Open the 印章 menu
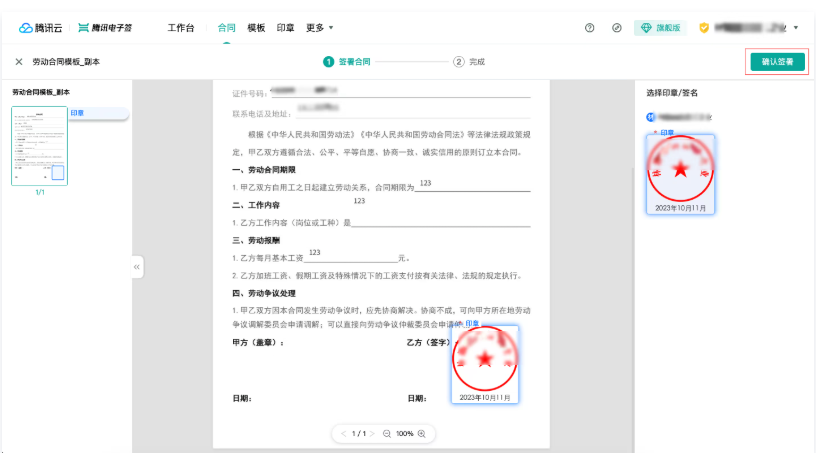This screenshot has width=816, height=453. click(x=285, y=28)
